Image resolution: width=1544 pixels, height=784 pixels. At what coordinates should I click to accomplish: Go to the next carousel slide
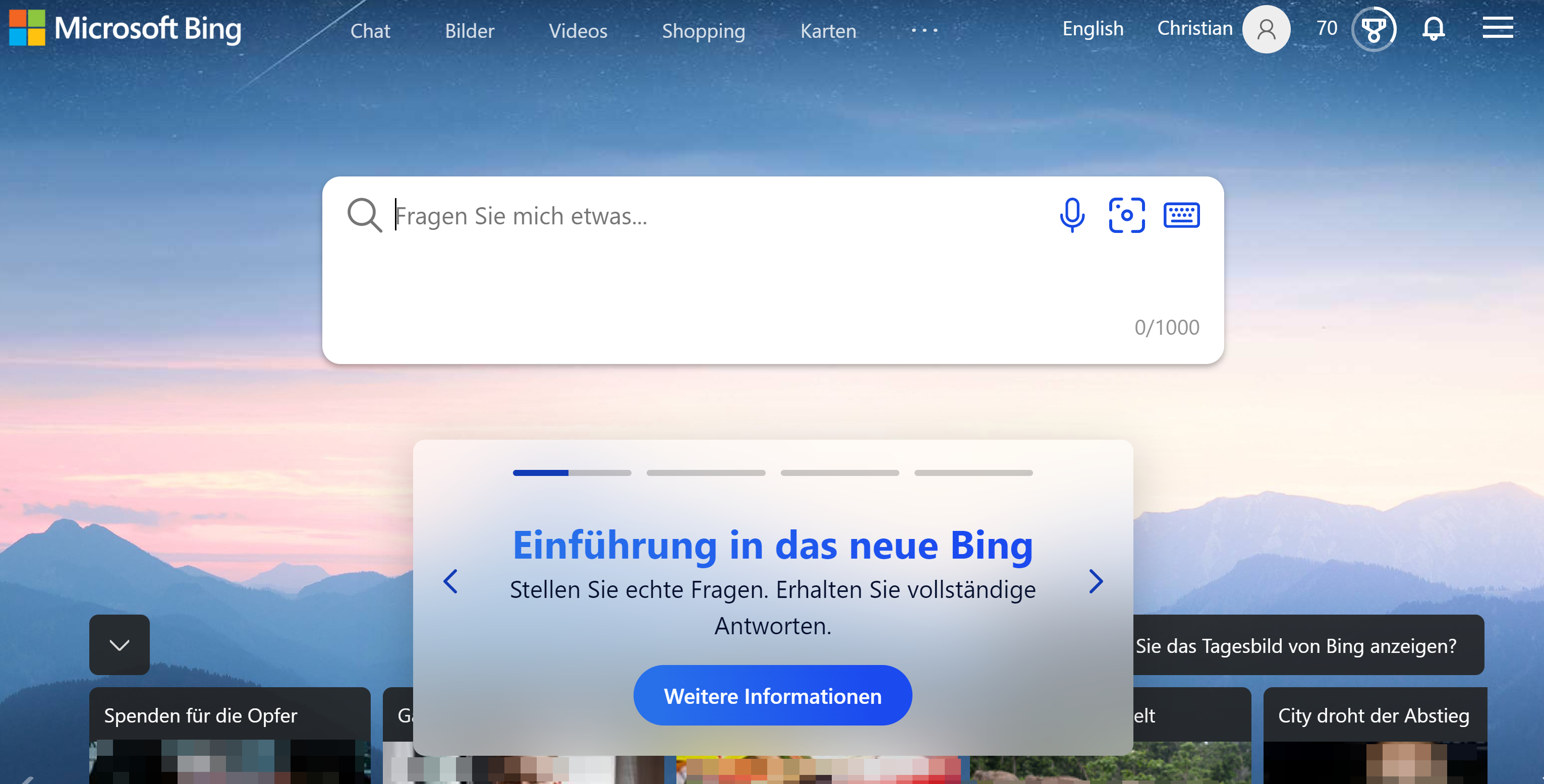[x=1097, y=581]
